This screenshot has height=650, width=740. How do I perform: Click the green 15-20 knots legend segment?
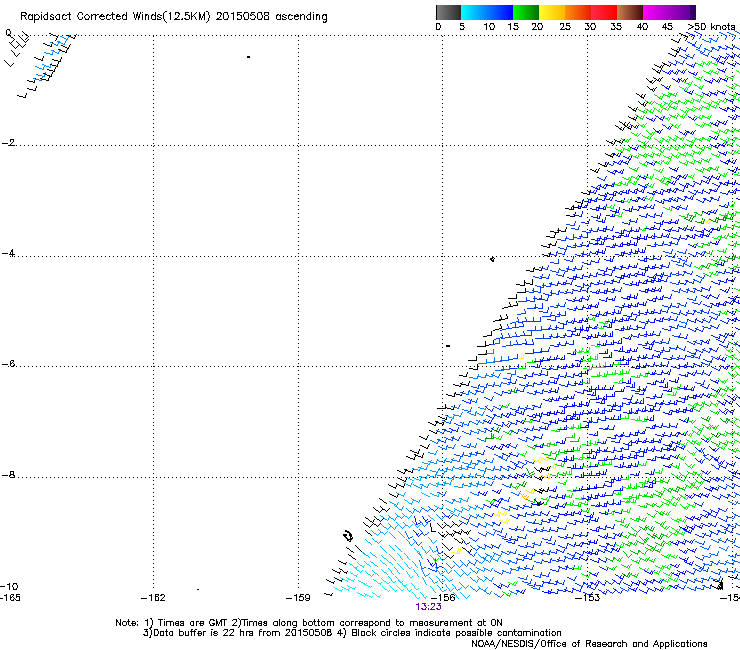[x=526, y=12]
